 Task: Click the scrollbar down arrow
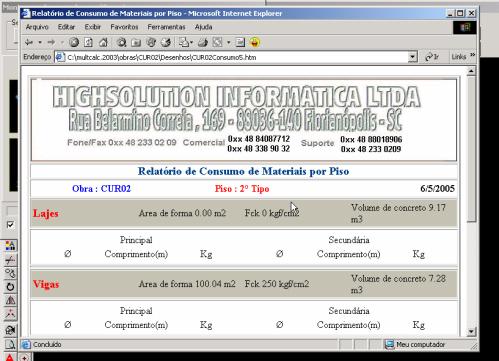click(471, 332)
